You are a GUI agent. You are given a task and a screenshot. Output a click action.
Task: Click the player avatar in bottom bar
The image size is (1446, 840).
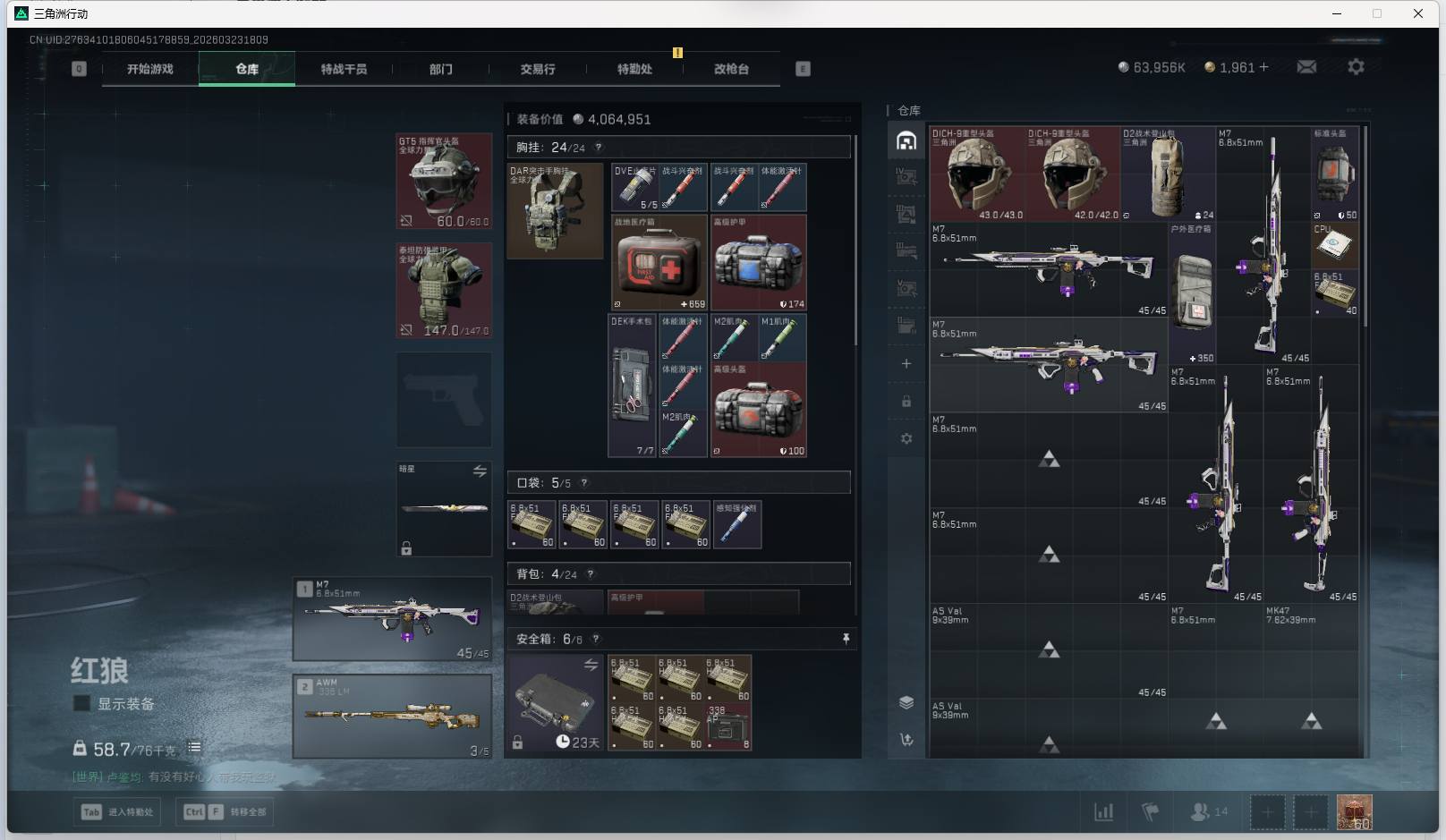pos(1354,812)
